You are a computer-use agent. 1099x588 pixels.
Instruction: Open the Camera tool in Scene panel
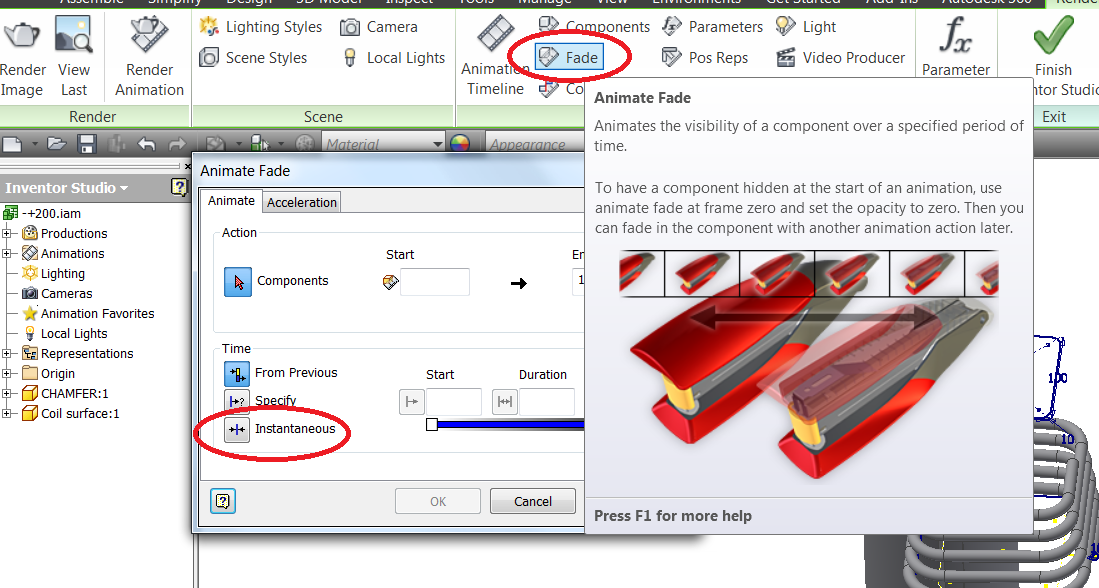click(x=378, y=27)
